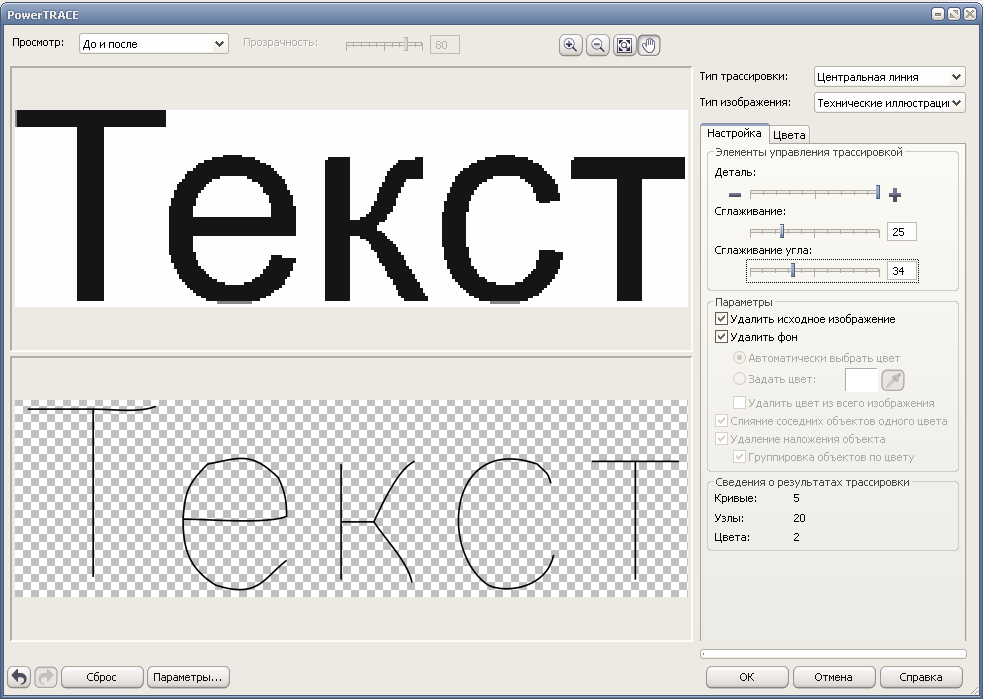Uncheck the Удалить фон checkbox
Image resolution: width=983 pixels, height=699 pixels.
tap(722, 337)
